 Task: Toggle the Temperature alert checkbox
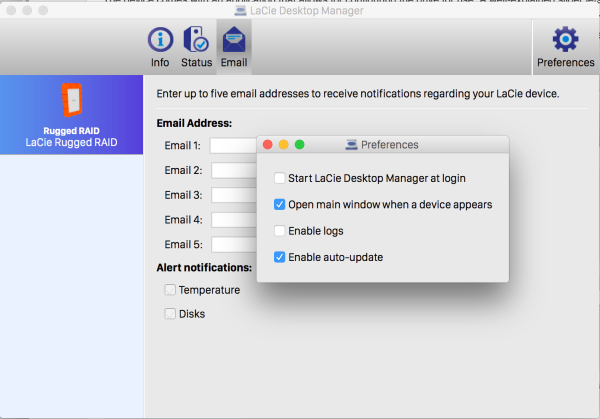click(x=170, y=290)
